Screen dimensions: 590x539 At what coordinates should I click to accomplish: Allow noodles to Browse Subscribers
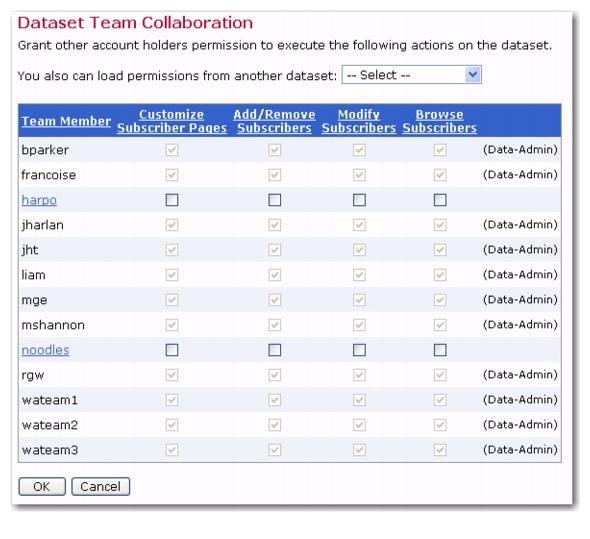(x=440, y=350)
